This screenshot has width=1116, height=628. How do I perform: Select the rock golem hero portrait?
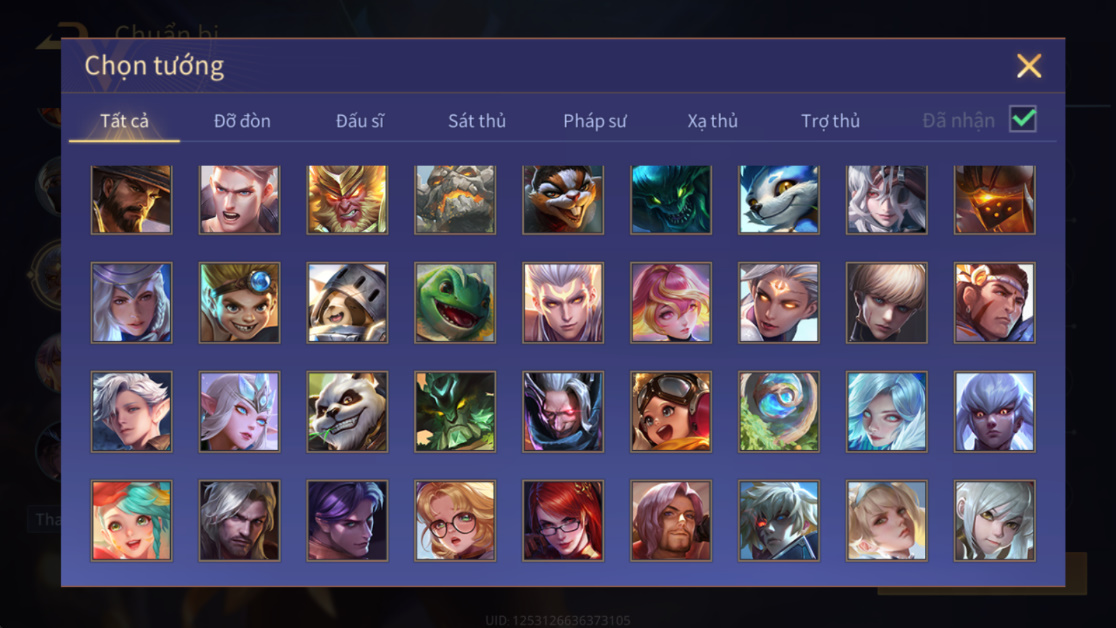pyautogui.click(x=455, y=199)
